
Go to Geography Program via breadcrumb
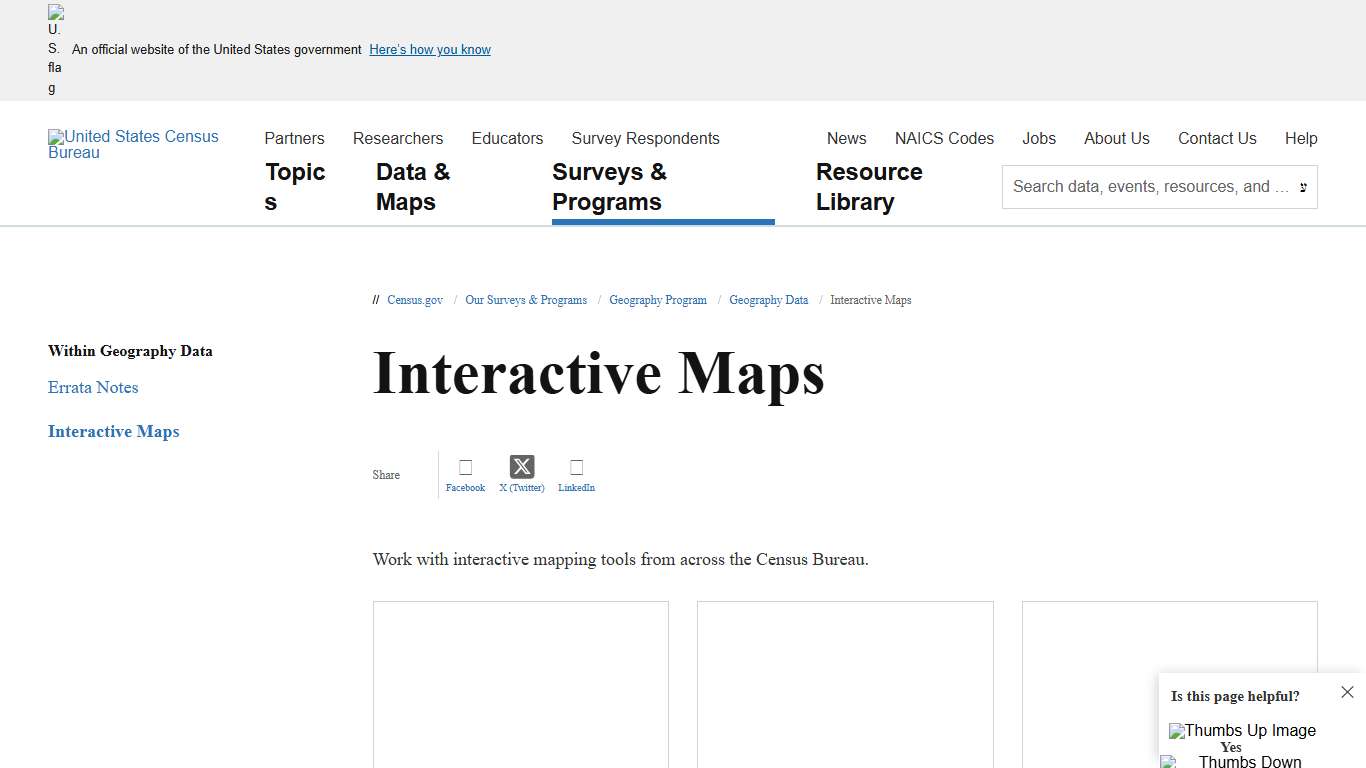[x=658, y=300]
